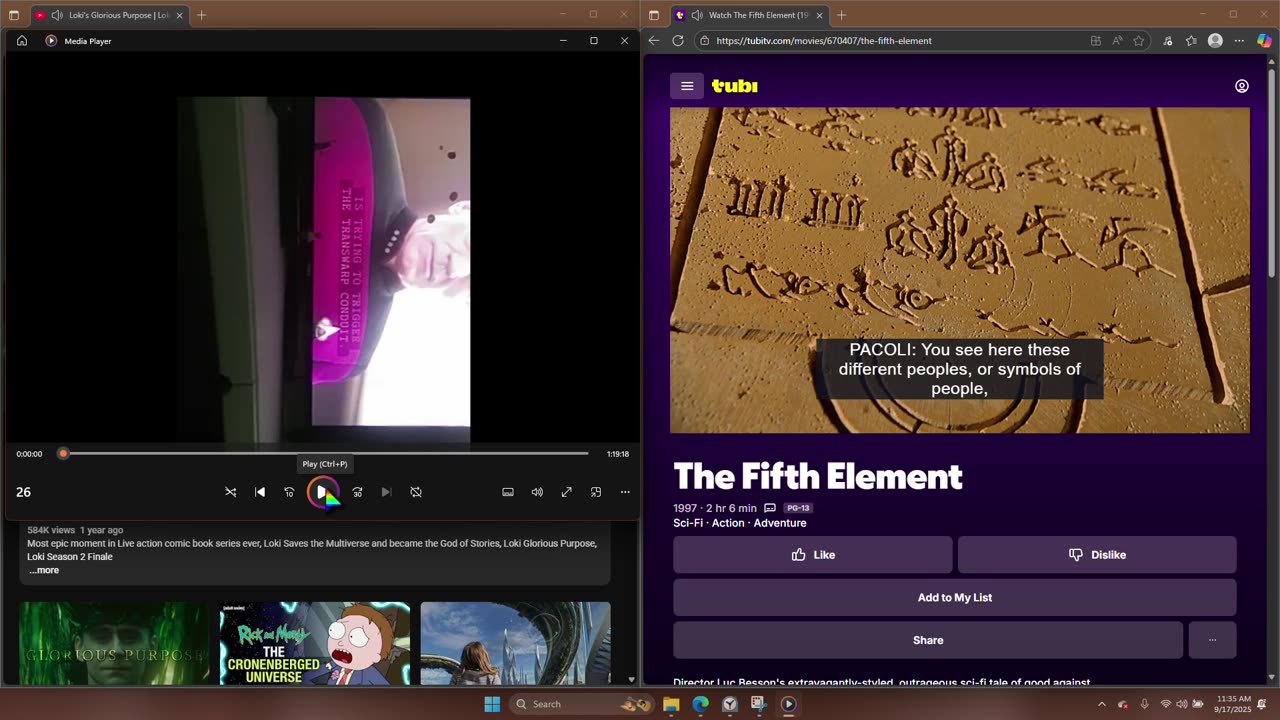Skip back 10 seconds in Media Player
This screenshot has width=1280, height=720.
click(289, 492)
